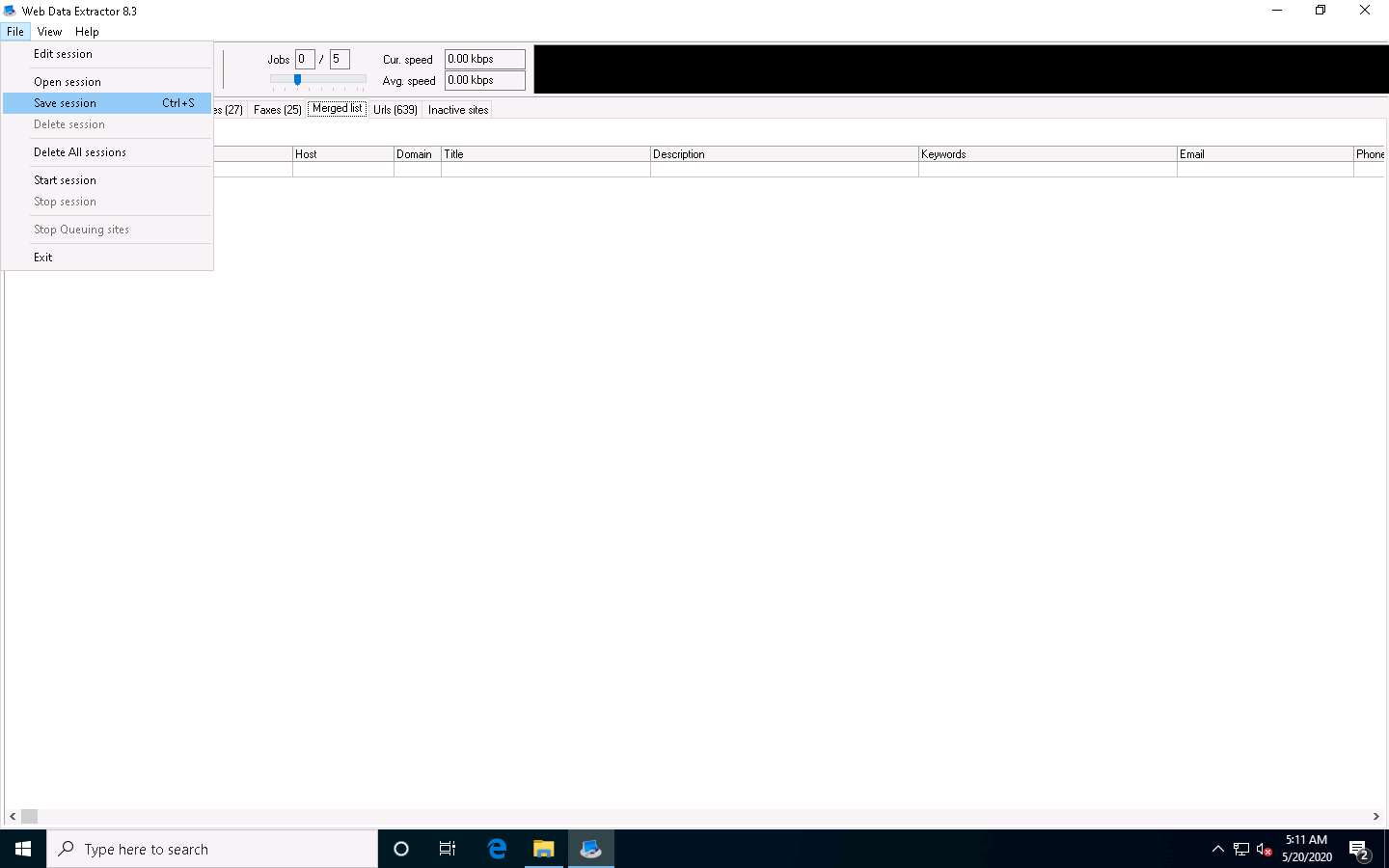Open Cortana from the taskbar
Screen dimensions: 1389x868
point(401,849)
